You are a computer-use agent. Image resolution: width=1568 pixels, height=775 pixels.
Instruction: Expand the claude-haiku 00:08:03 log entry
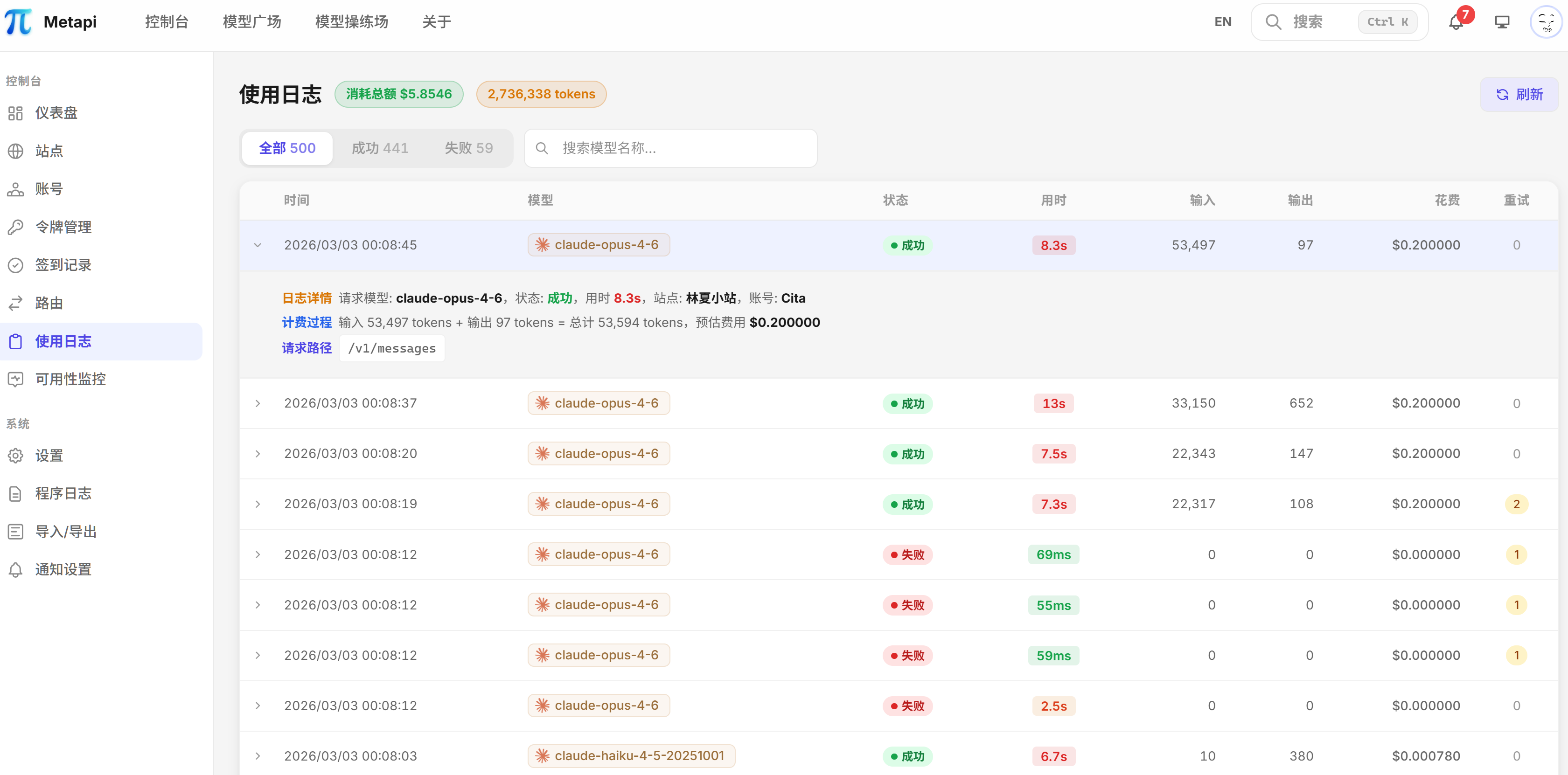257,755
